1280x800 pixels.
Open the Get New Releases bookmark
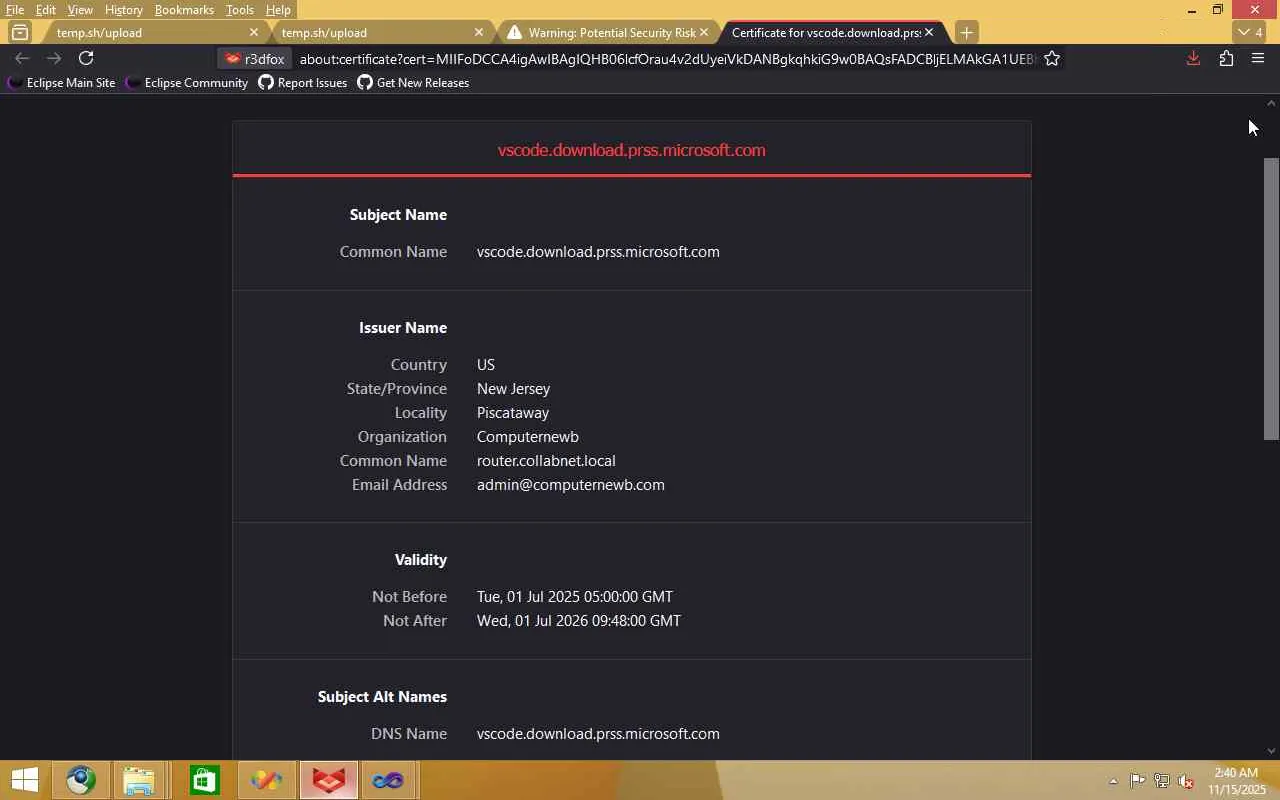click(x=413, y=83)
